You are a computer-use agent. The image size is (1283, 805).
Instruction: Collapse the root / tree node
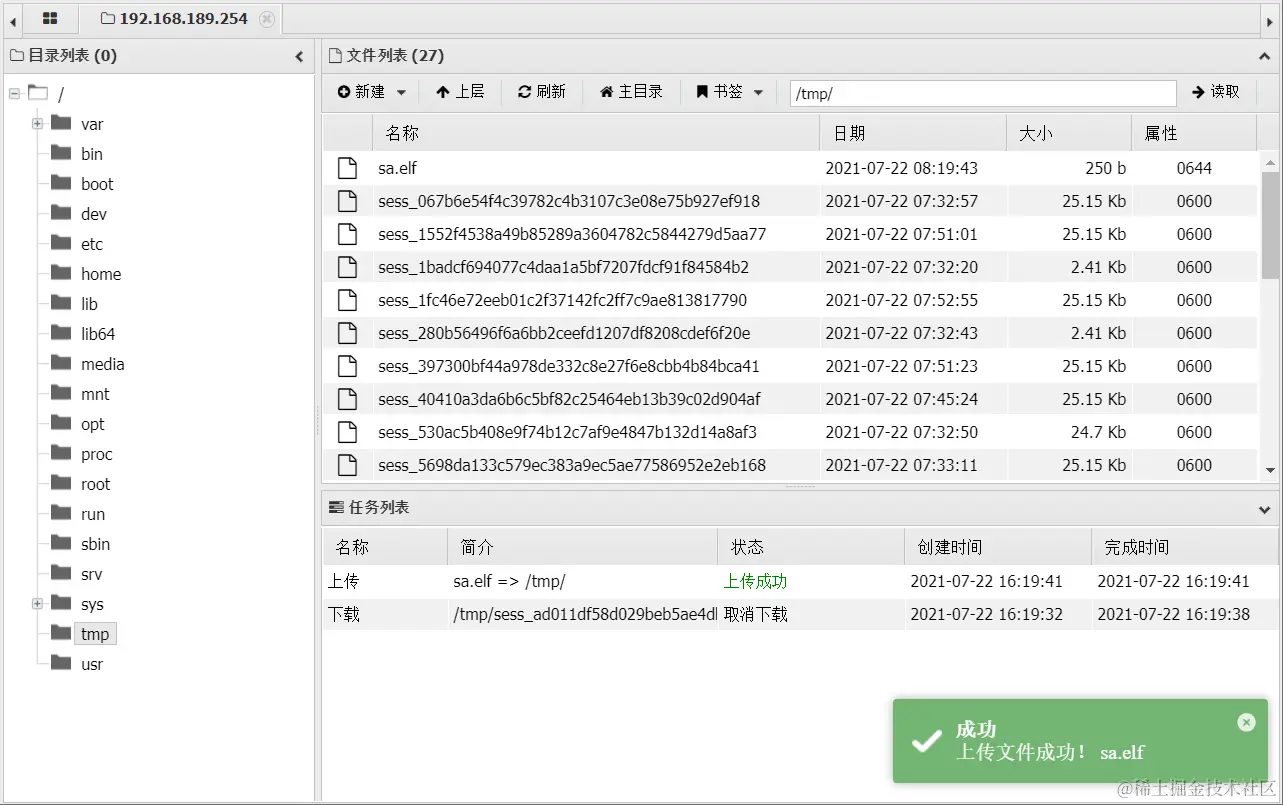(x=14, y=94)
